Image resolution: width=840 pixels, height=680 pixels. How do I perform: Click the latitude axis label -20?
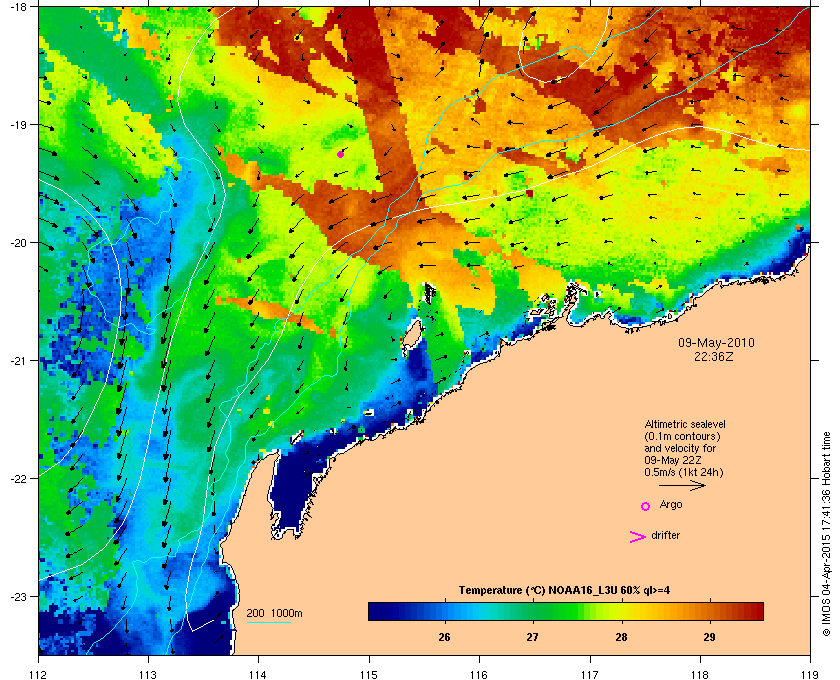pos(18,243)
